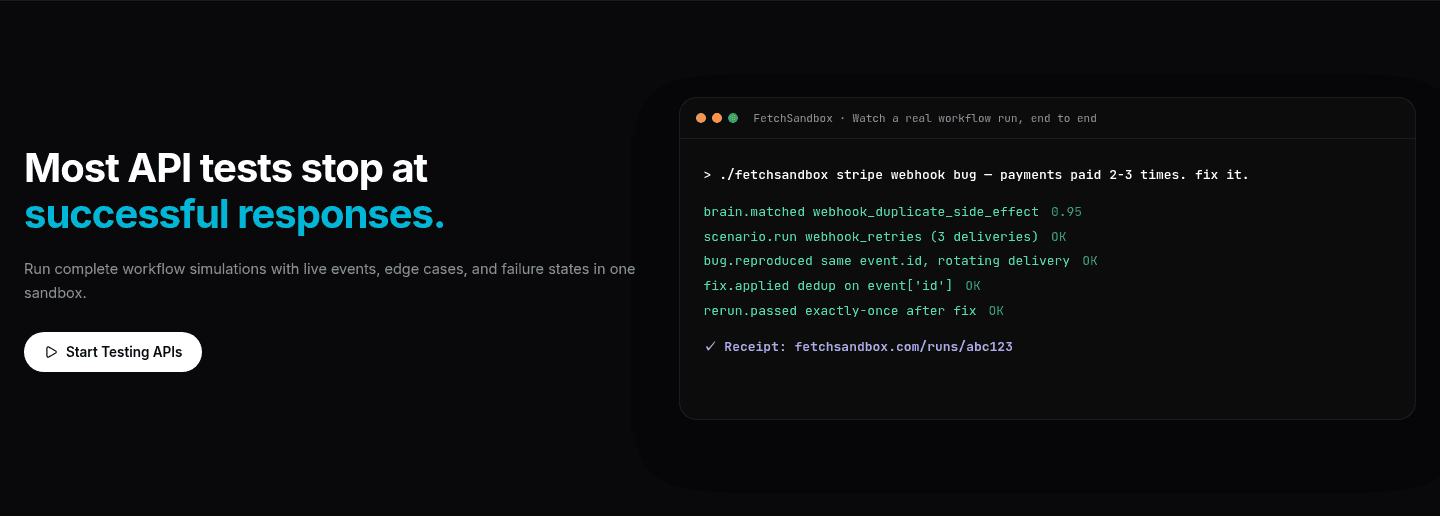
Task: Click the OK status after webhook_retries
Action: point(1059,237)
